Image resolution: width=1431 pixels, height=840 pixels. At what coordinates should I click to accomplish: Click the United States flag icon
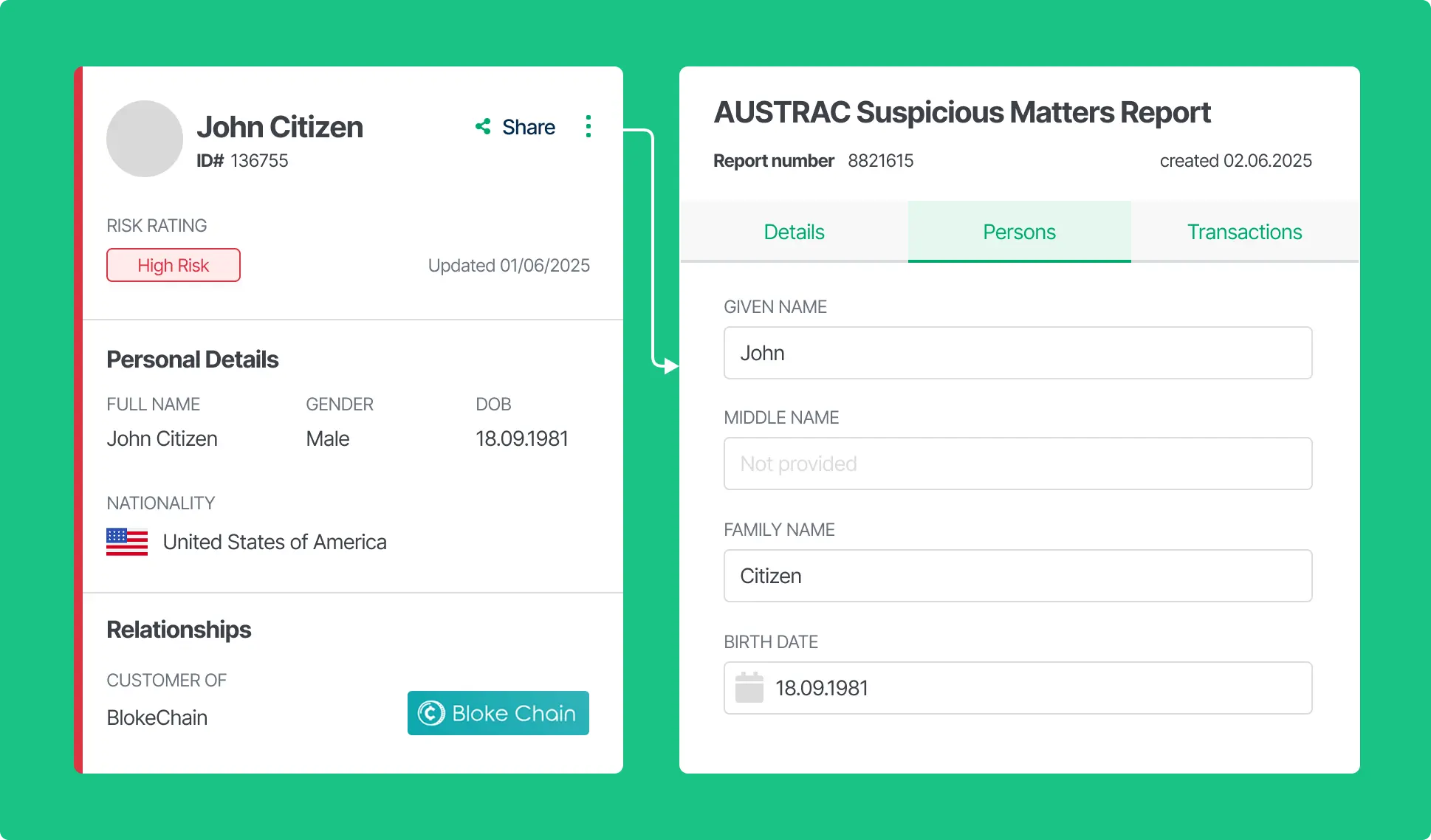click(126, 542)
